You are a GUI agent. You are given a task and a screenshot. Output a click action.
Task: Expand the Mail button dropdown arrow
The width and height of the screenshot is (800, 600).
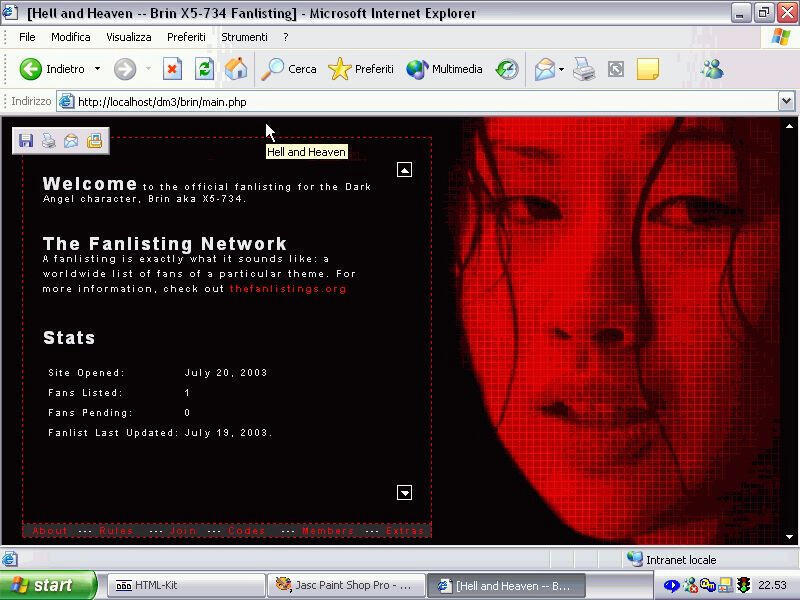[x=562, y=69]
